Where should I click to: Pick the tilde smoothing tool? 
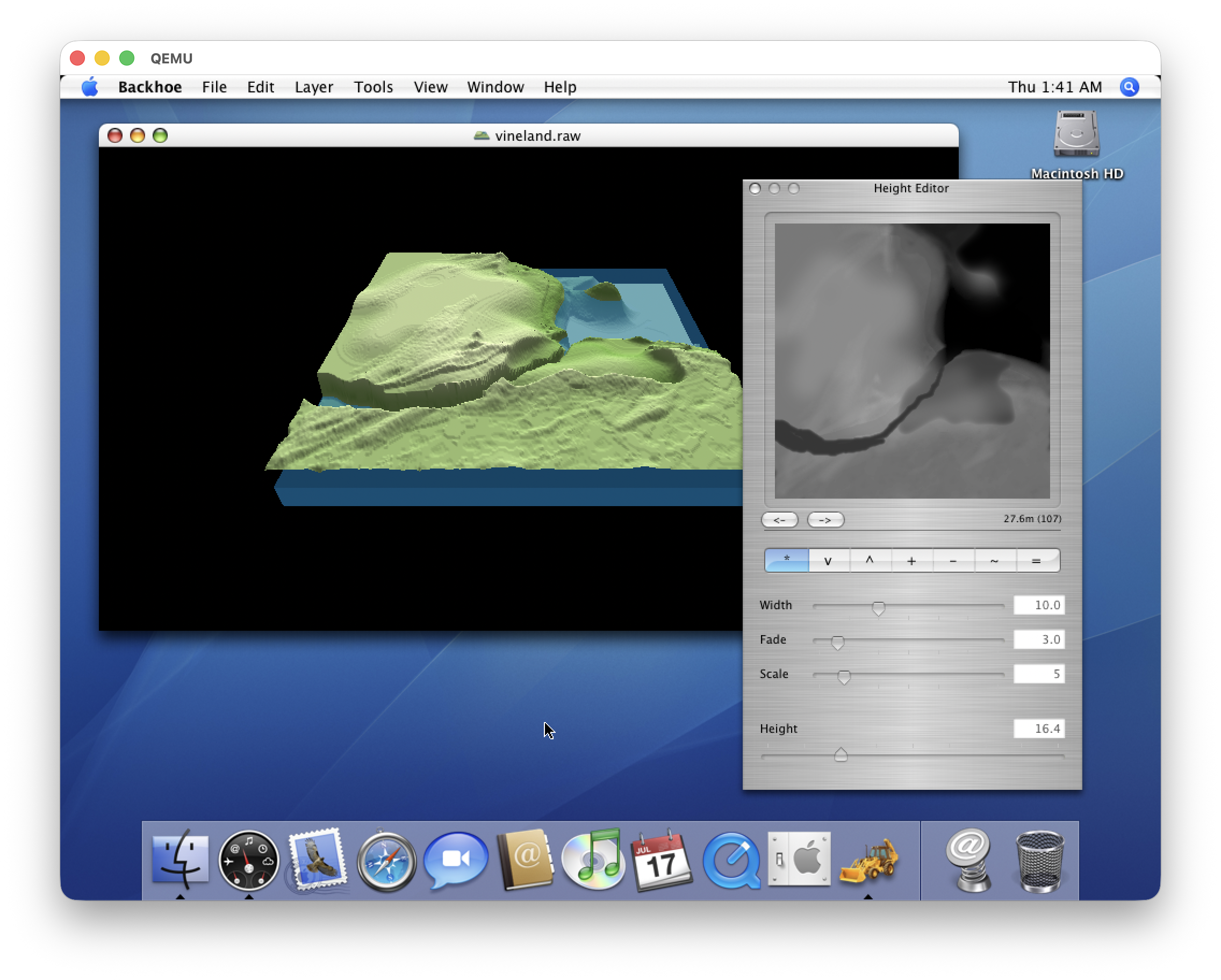pyautogui.click(x=994, y=560)
